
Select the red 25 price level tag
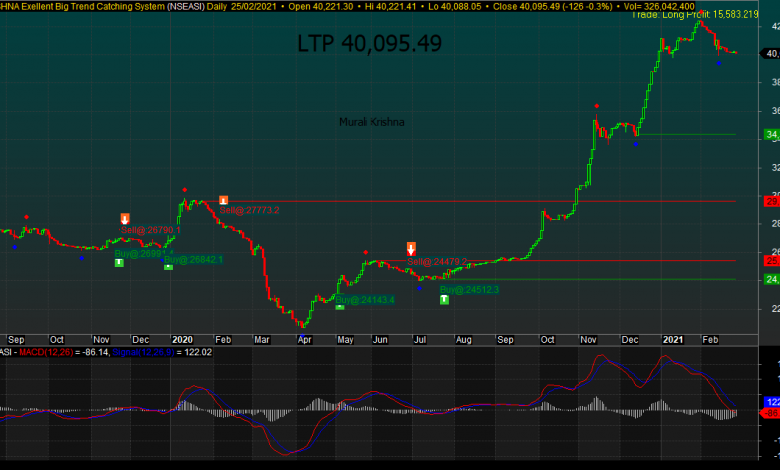tap(772, 261)
